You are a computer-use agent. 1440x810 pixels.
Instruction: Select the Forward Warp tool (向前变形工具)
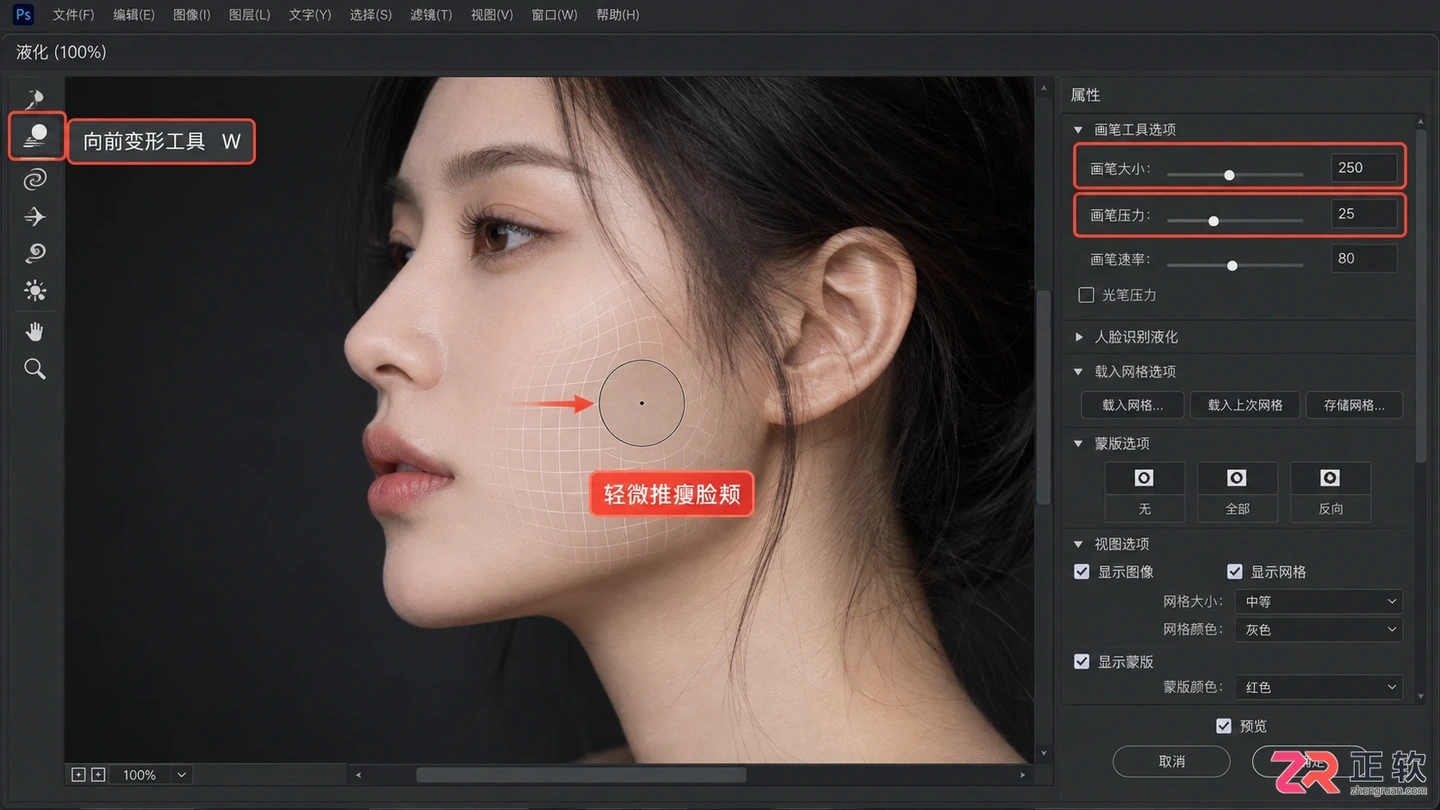pos(37,136)
